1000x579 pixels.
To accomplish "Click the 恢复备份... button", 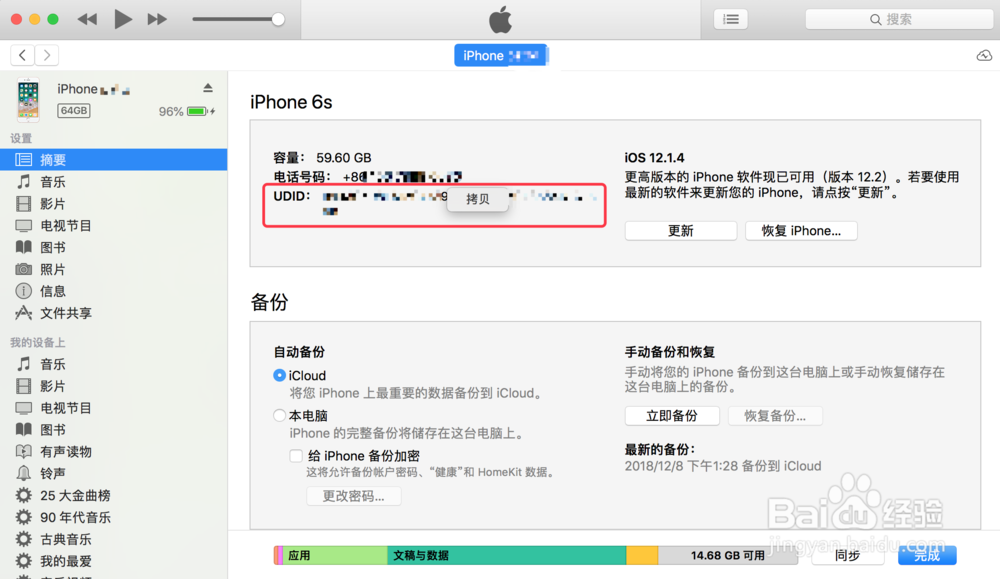I will (775, 416).
